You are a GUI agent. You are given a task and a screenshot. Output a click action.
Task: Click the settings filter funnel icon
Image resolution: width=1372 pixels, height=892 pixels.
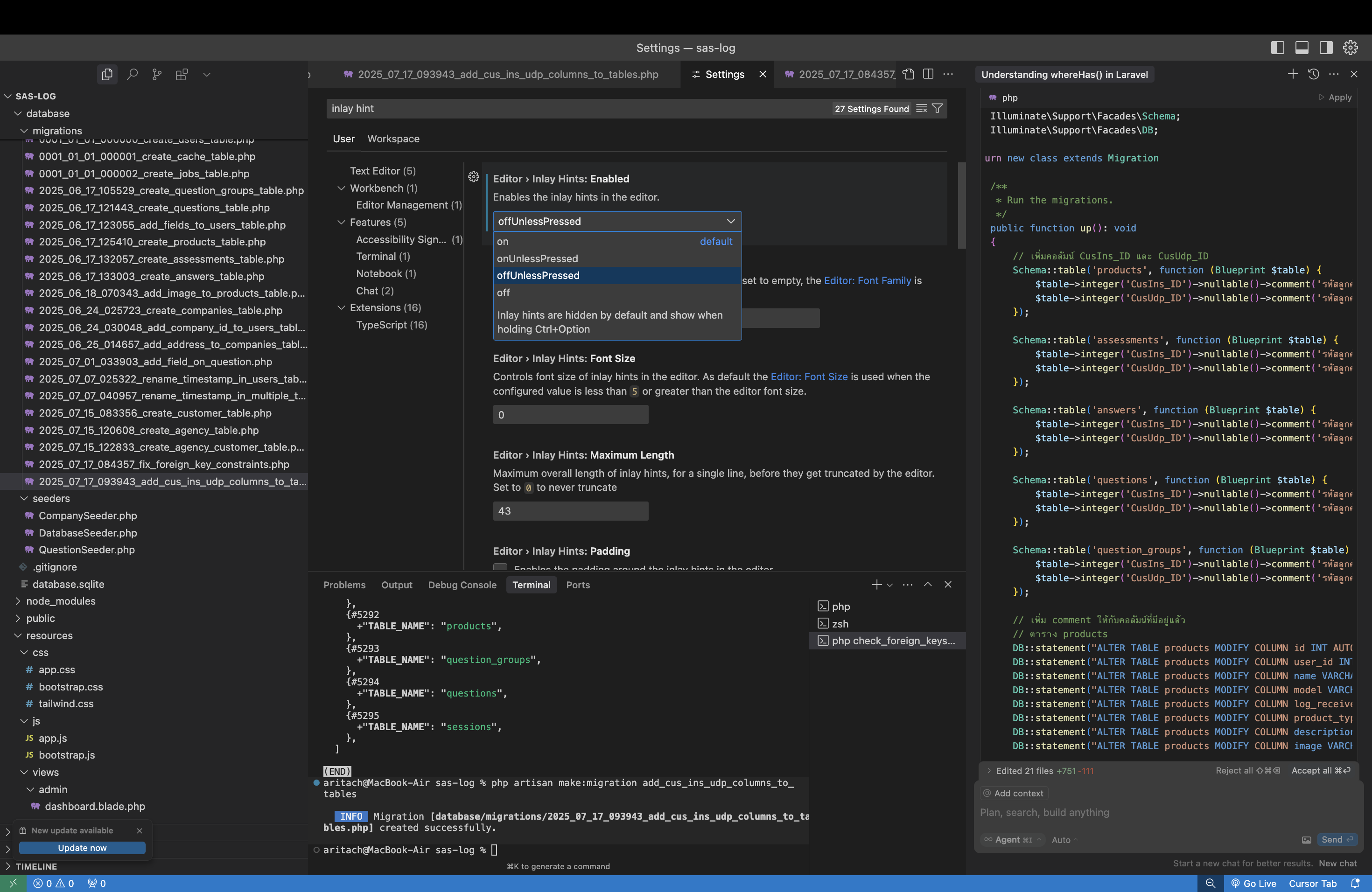click(938, 108)
